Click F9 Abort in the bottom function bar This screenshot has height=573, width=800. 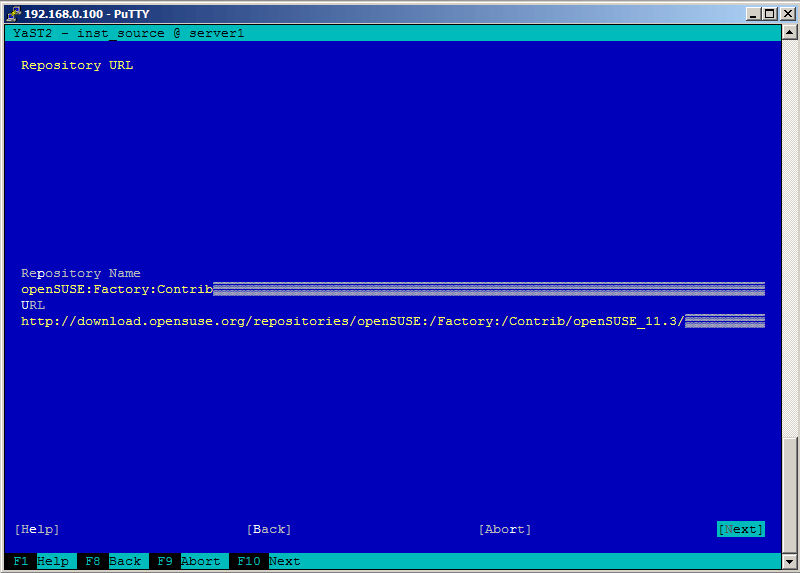pos(189,561)
